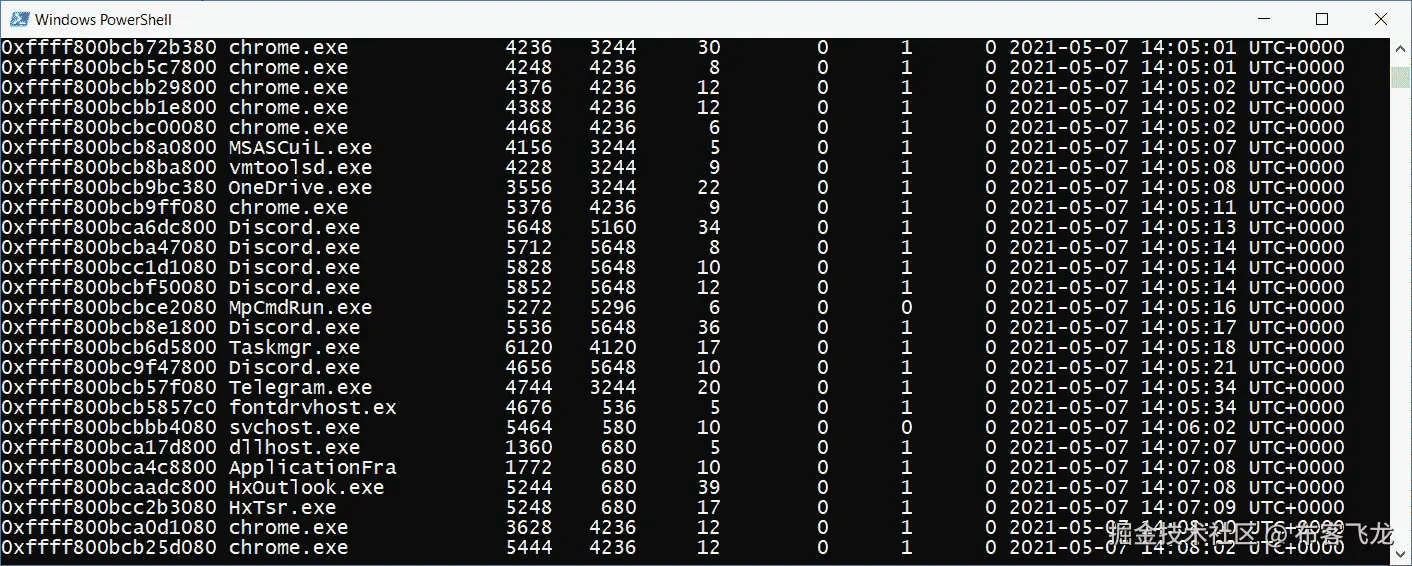Click offset 0xffff800bcb5c7800

click(108, 67)
